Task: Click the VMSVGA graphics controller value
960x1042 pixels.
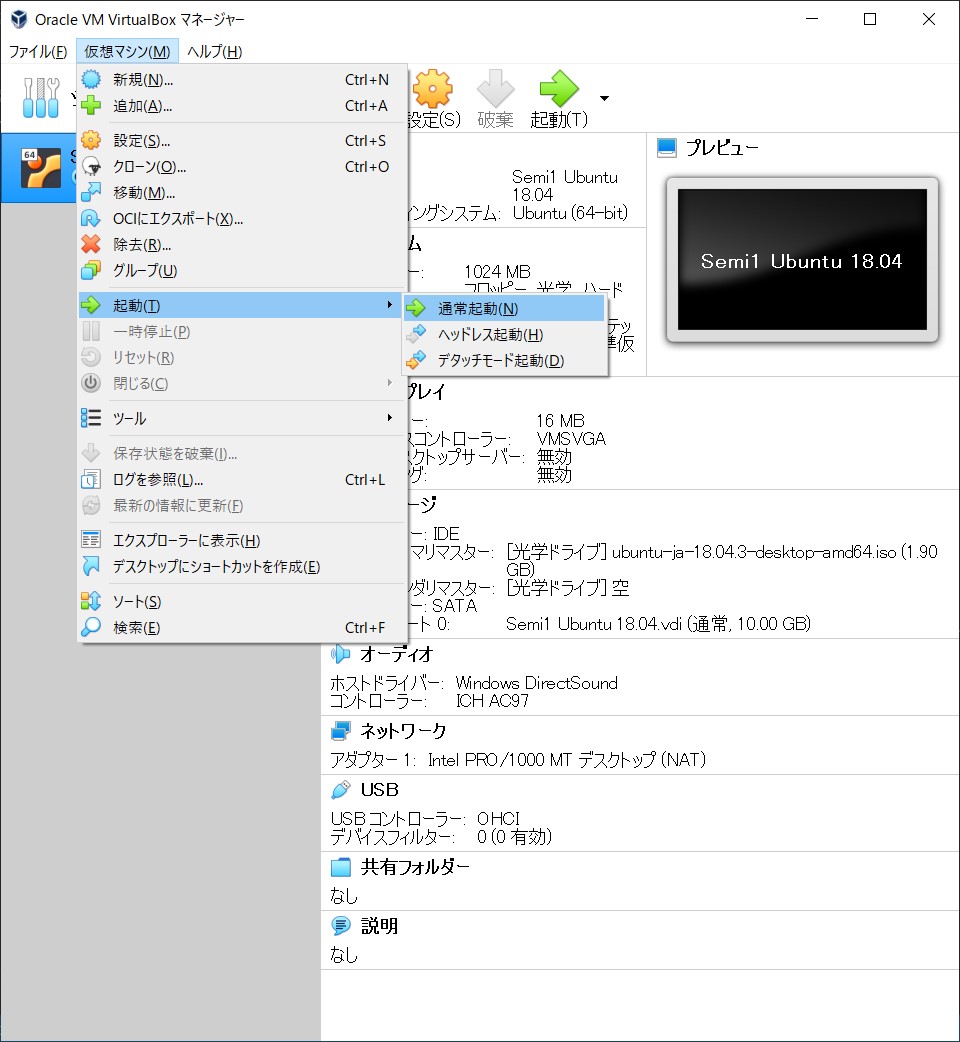Action: pyautogui.click(x=571, y=439)
